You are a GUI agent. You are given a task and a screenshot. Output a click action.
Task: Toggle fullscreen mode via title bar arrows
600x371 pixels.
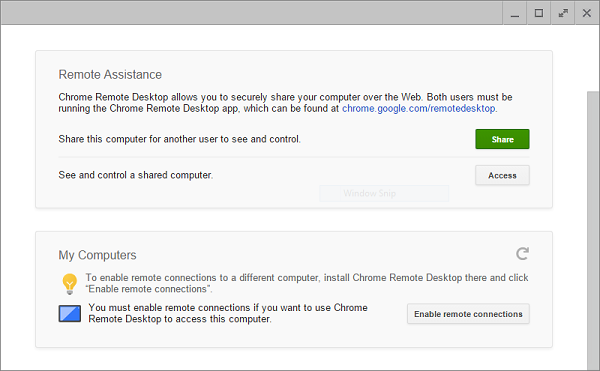(563, 13)
